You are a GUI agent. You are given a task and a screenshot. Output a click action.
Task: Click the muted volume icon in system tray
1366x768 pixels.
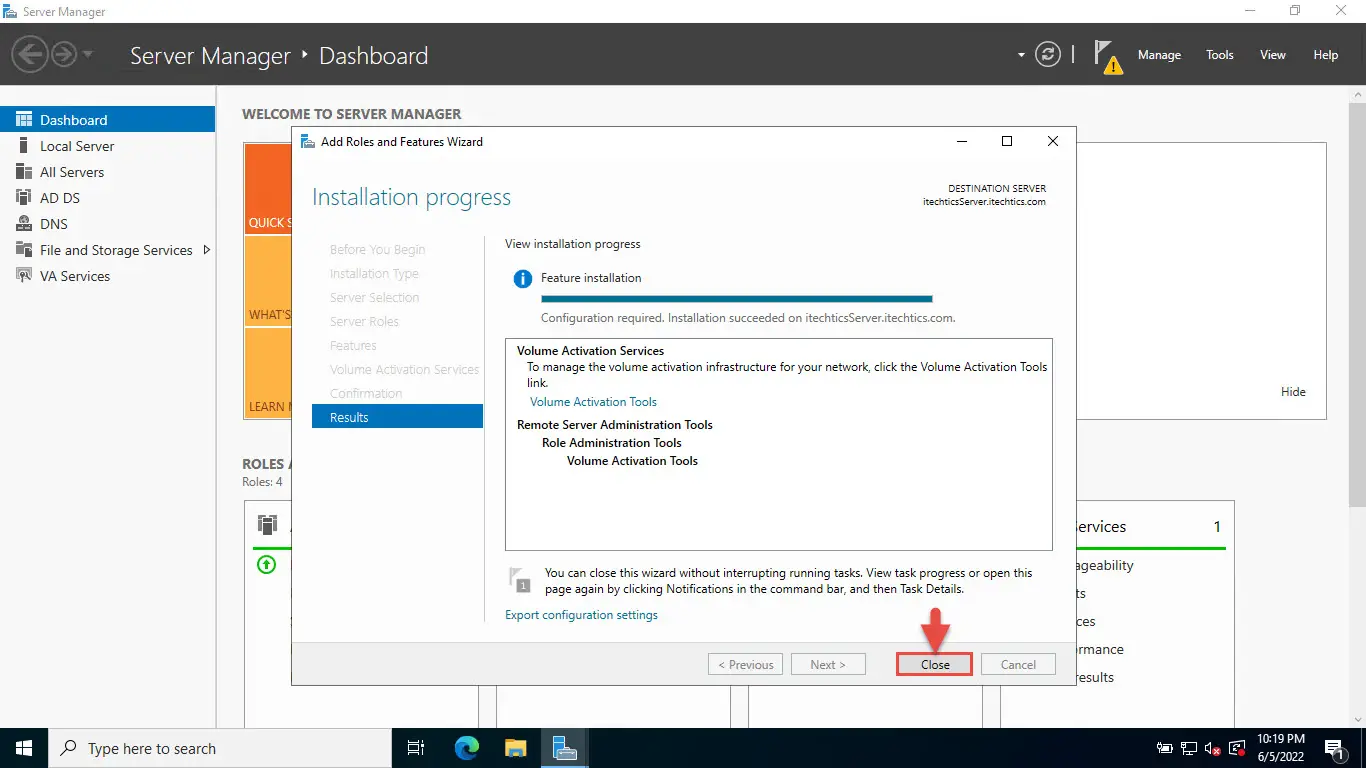pyautogui.click(x=1213, y=748)
